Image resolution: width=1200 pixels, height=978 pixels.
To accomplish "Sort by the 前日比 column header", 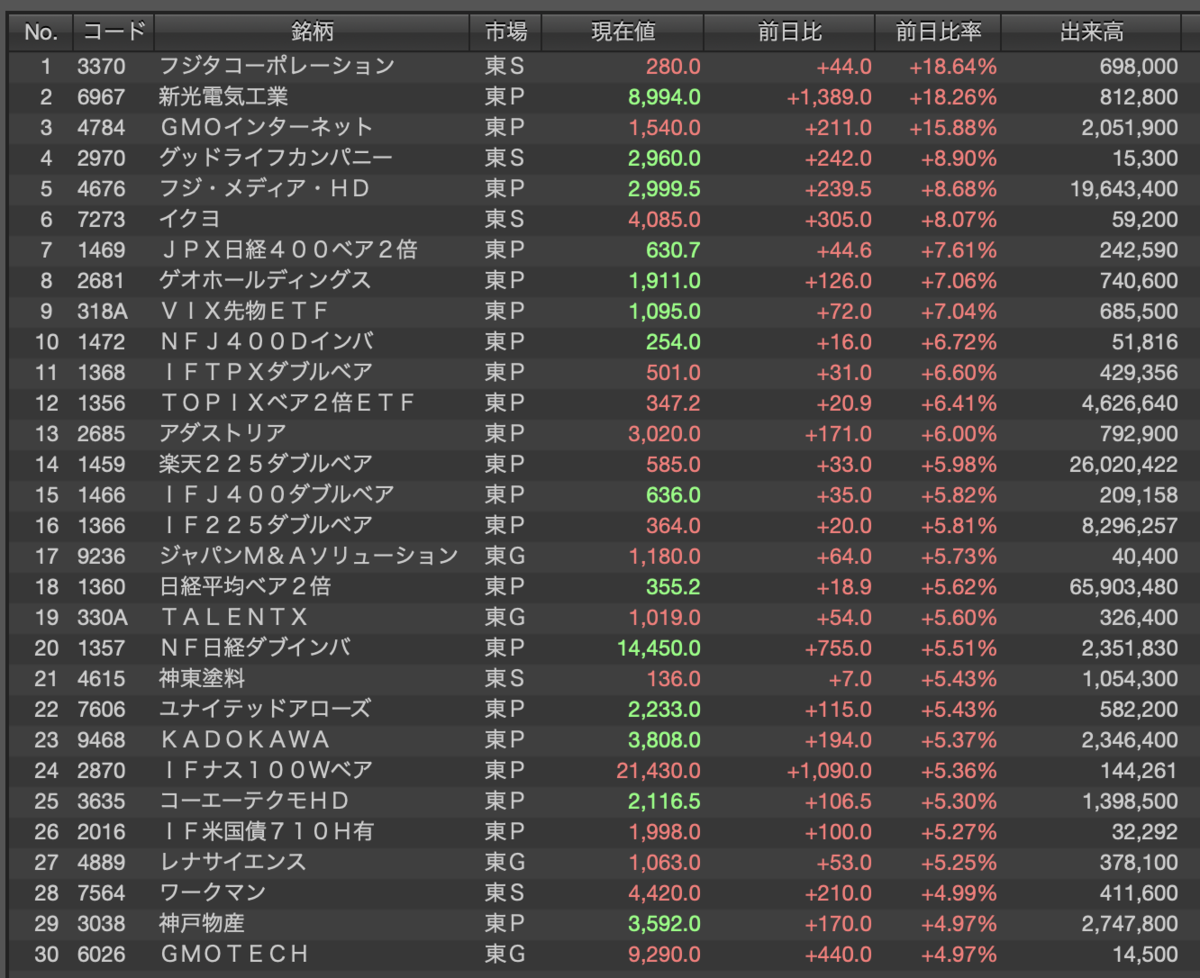I will point(789,32).
